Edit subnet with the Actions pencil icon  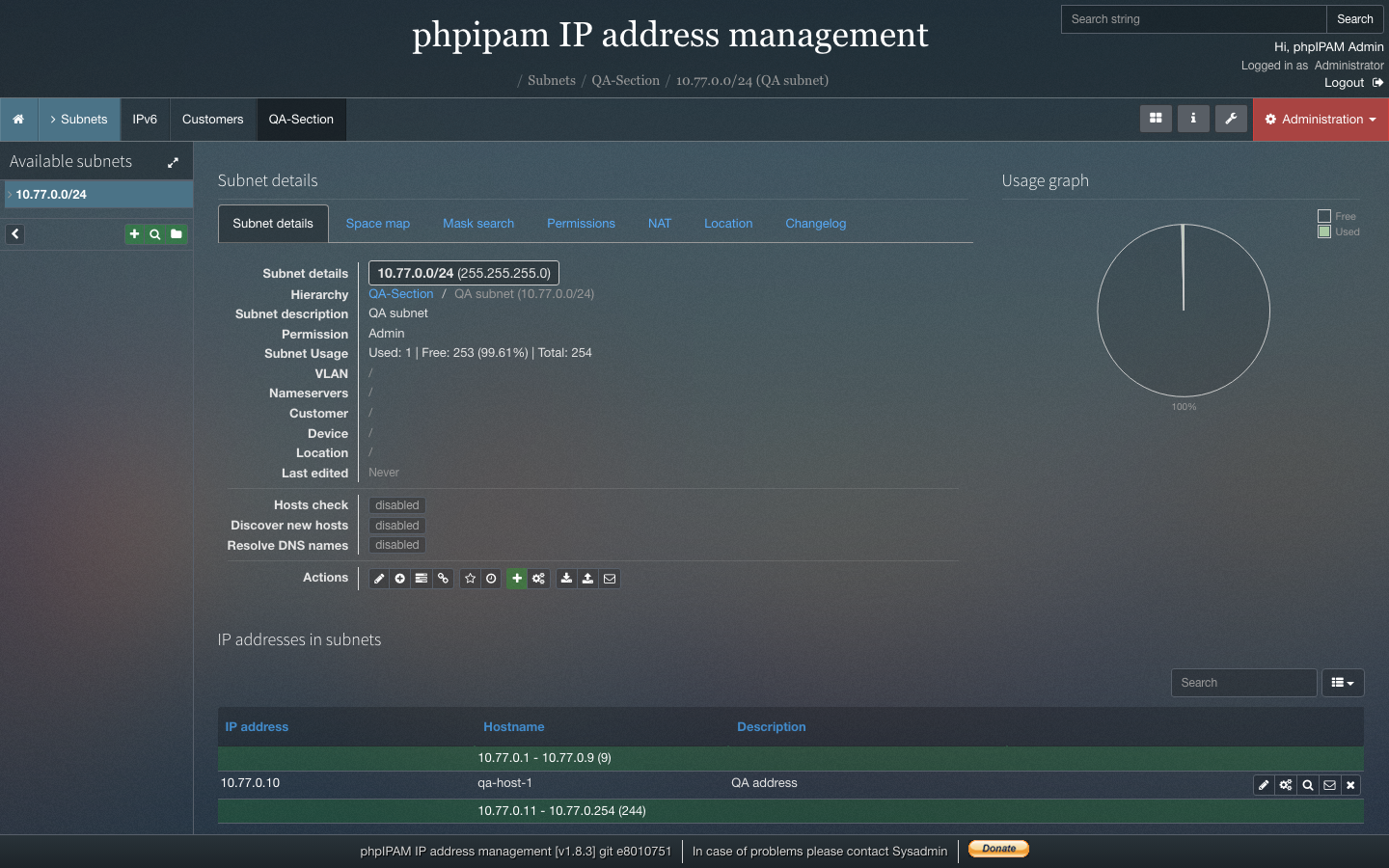379,579
